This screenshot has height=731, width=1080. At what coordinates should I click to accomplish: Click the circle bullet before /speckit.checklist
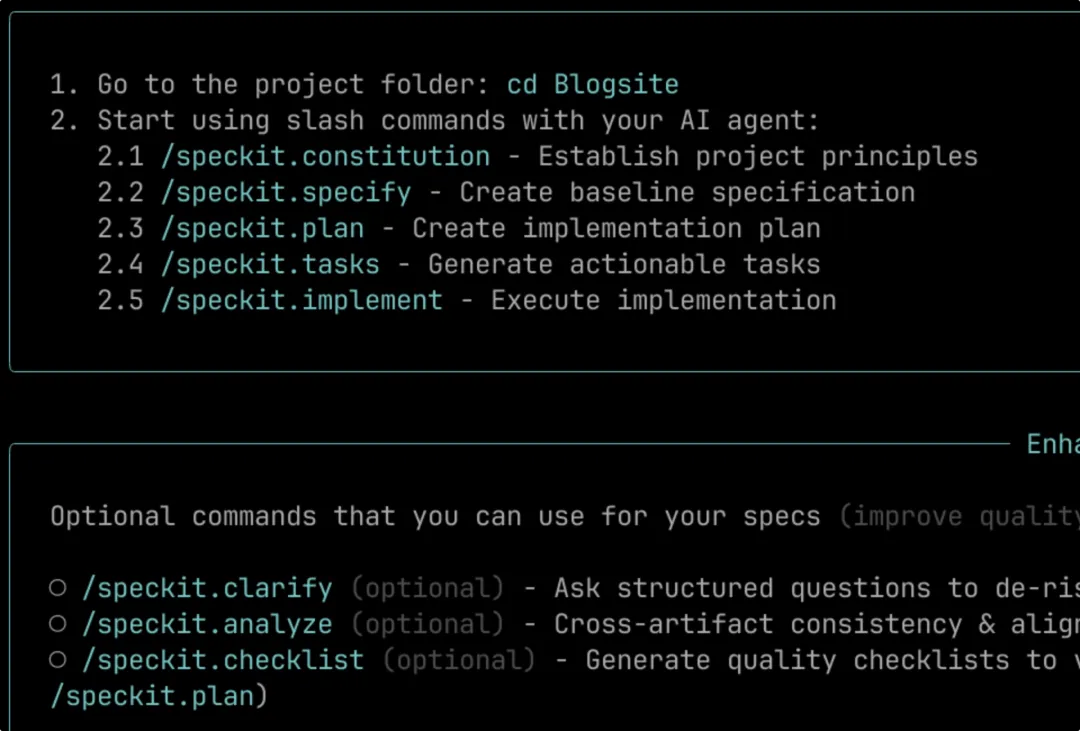(58, 660)
